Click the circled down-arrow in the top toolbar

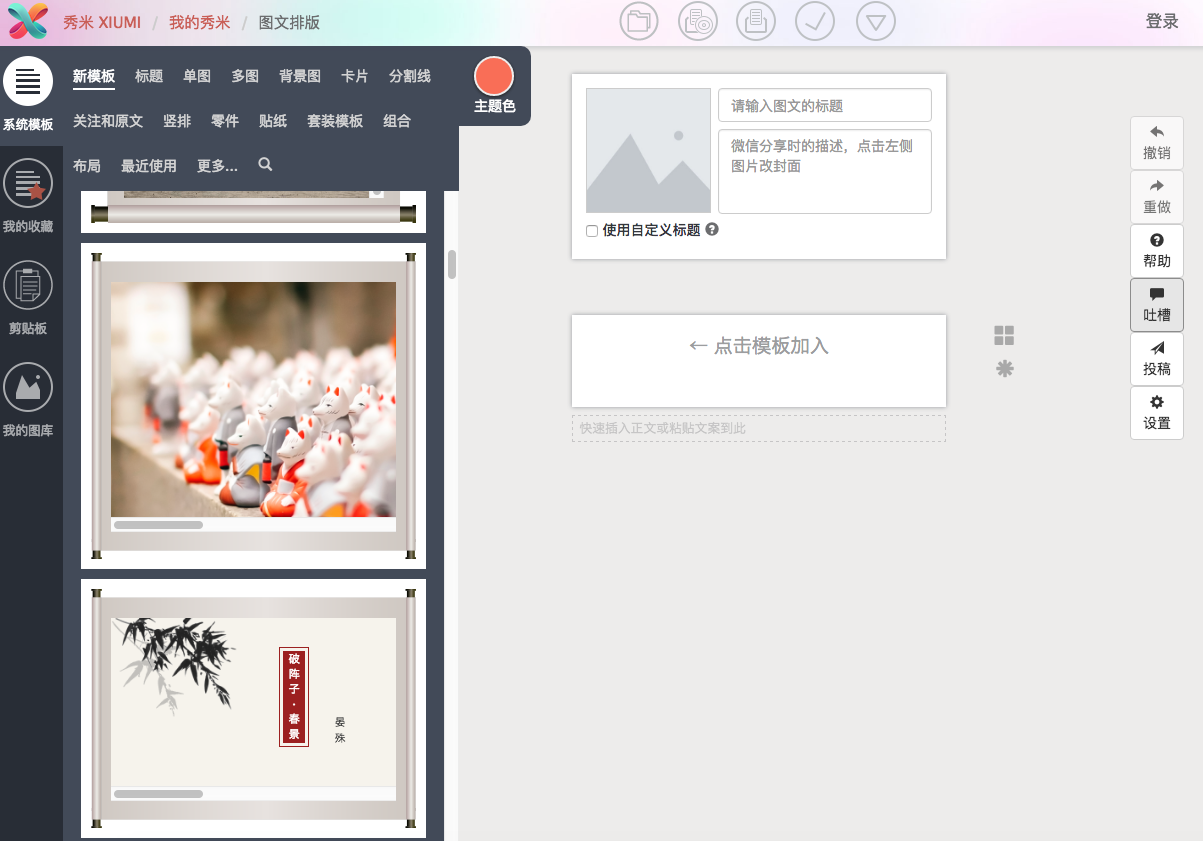[875, 21]
